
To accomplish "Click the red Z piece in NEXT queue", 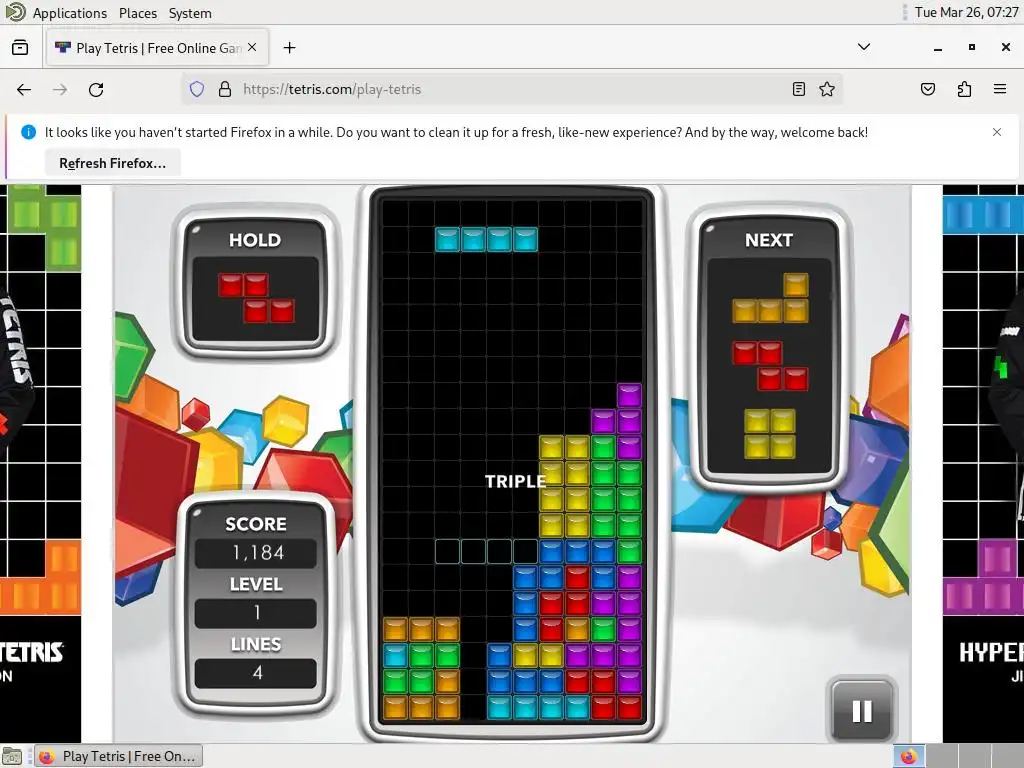I will (771, 366).
